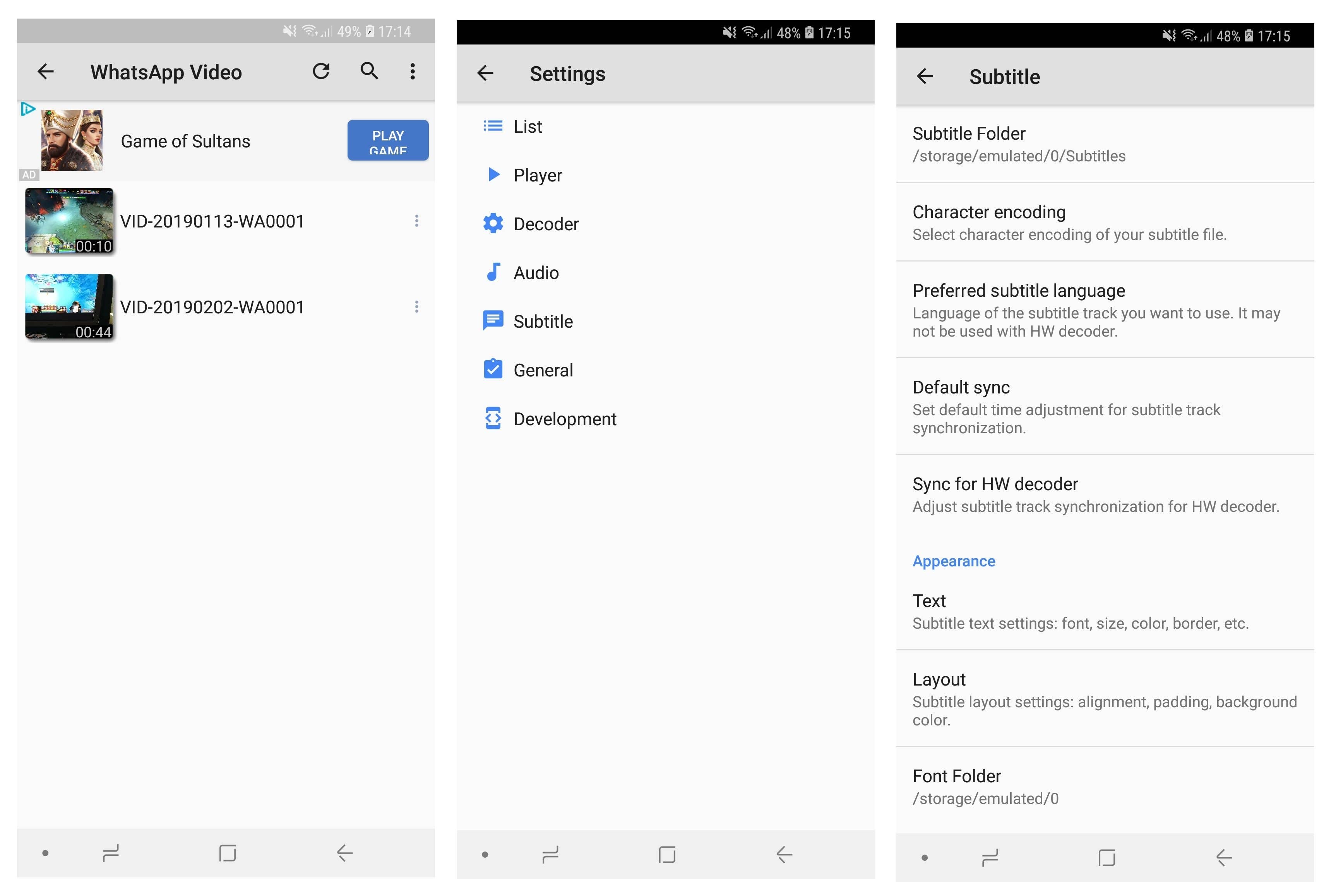This screenshot has height=896, width=1336.
Task: Tap the AdChoices icon on the ad
Action: 27,109
